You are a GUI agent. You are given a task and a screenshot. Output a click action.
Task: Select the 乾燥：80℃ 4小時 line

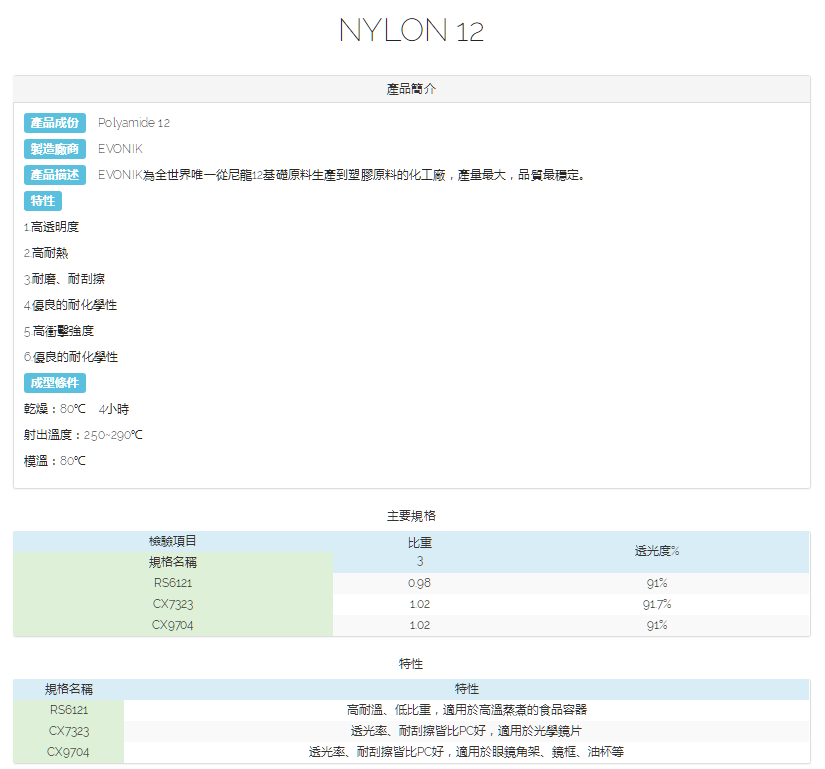[76, 409]
